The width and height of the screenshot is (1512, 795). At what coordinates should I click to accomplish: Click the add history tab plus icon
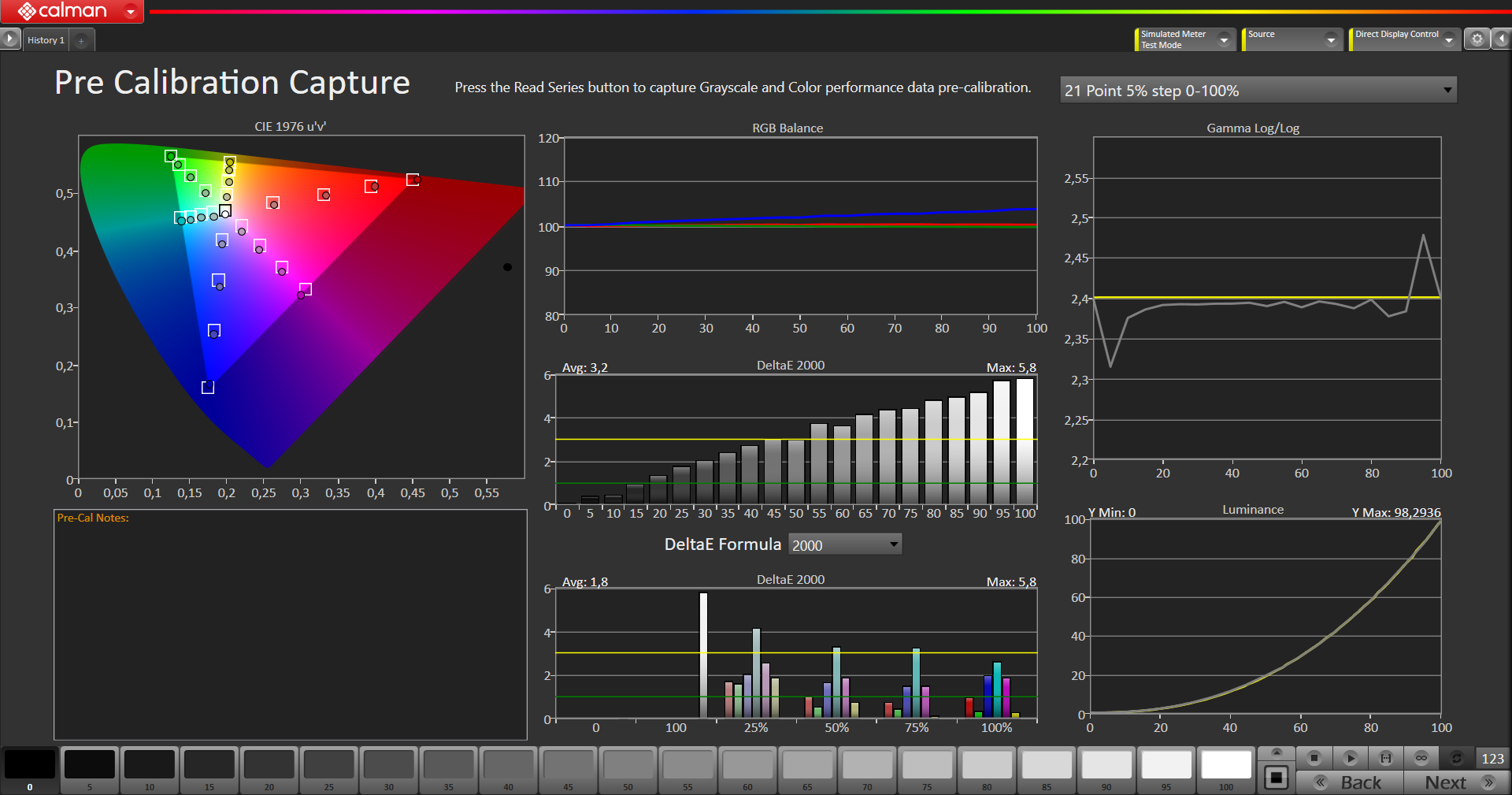tap(81, 40)
